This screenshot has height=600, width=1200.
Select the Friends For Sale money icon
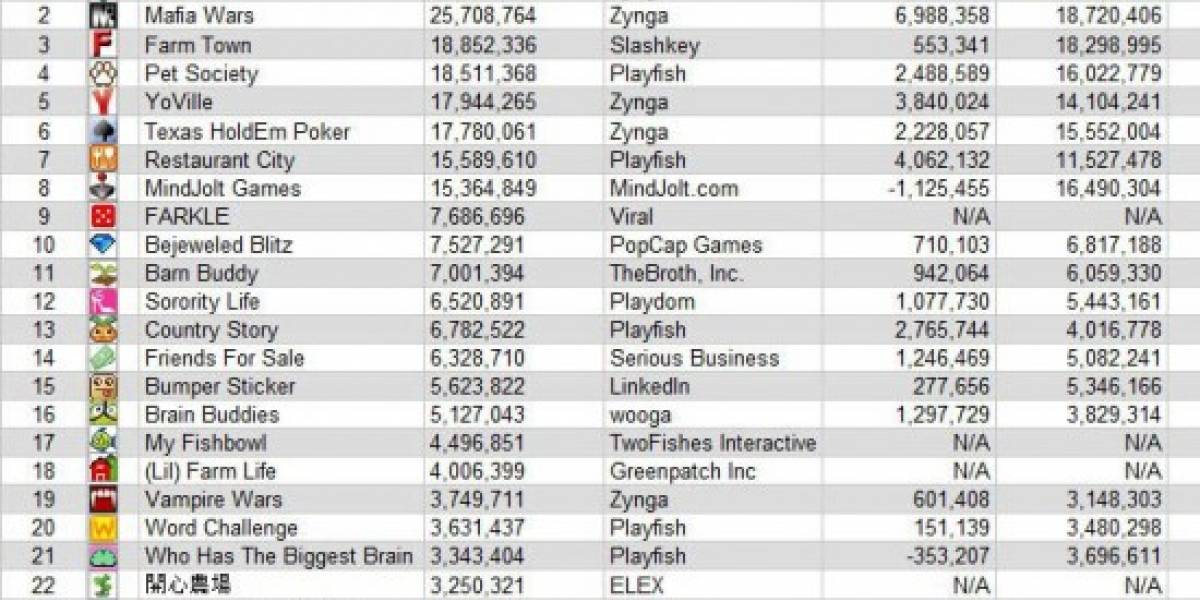[x=103, y=358]
